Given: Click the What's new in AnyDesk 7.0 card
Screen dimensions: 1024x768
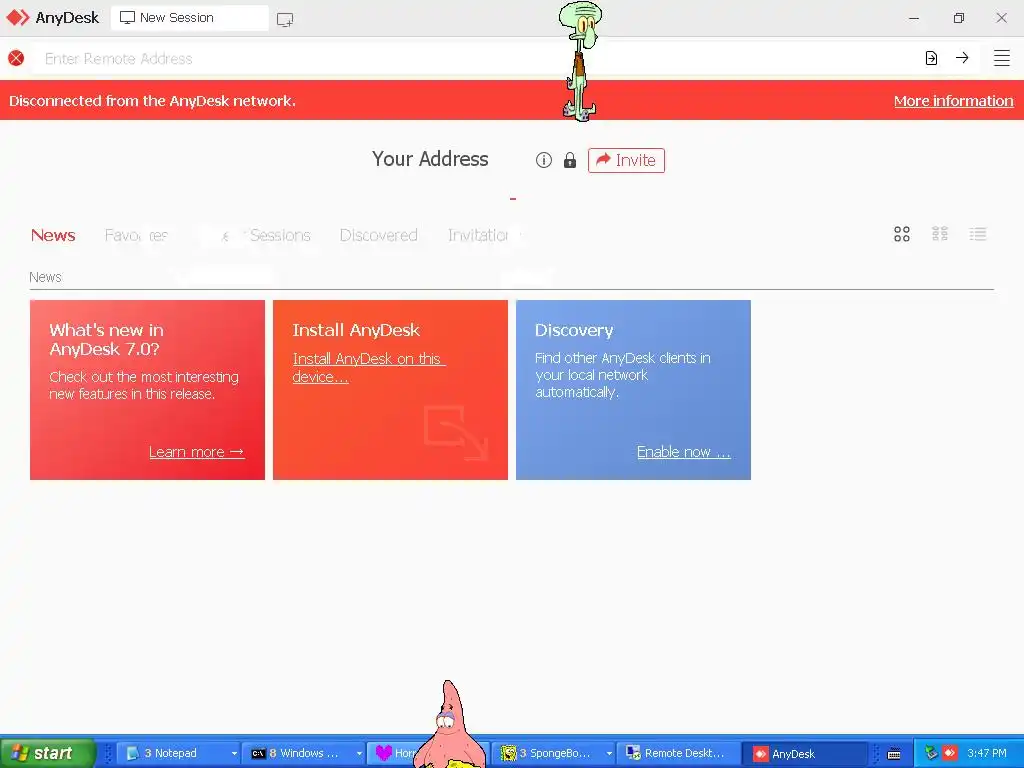Looking at the screenshot, I should 148,390.
